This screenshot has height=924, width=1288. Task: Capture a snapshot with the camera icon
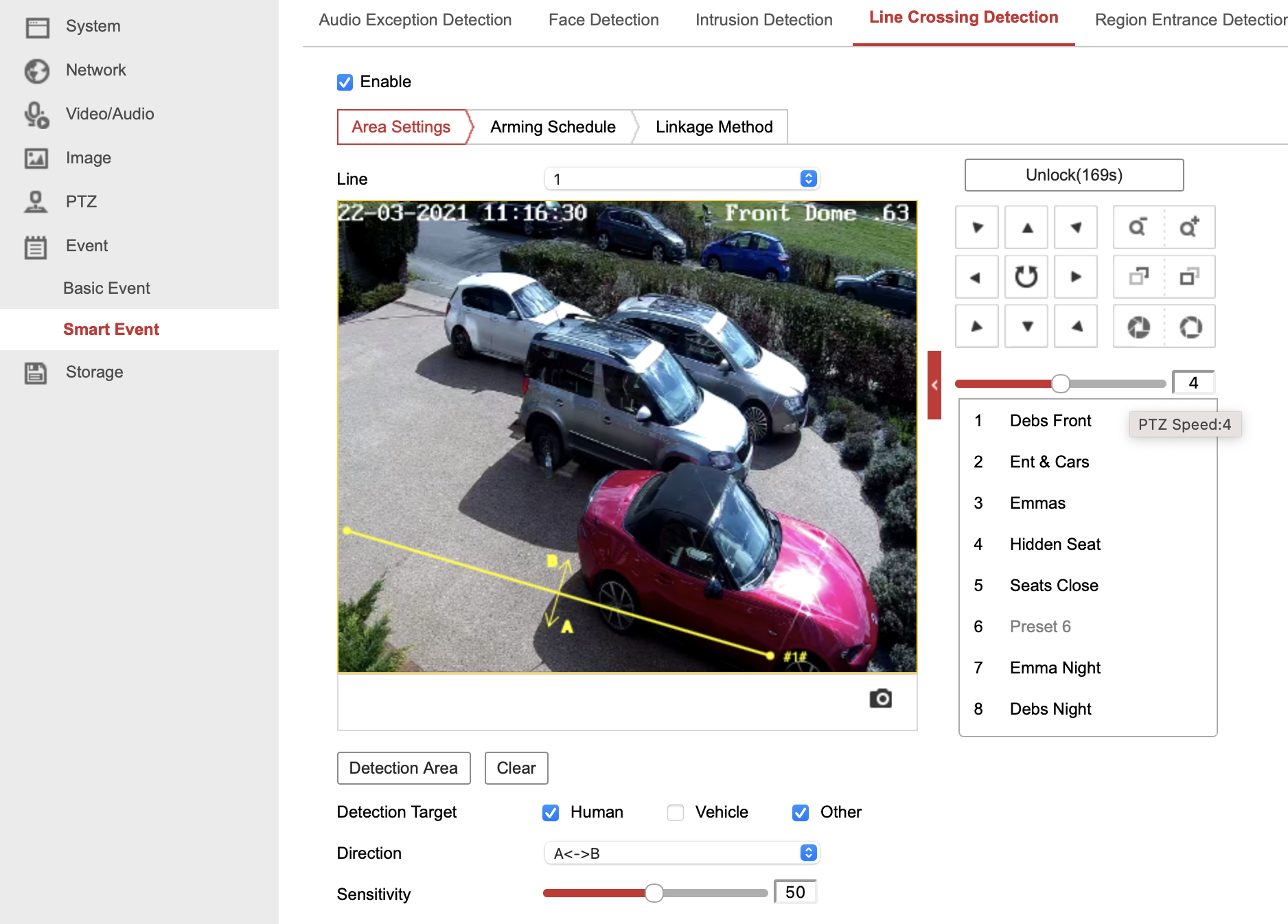pyautogui.click(x=880, y=699)
